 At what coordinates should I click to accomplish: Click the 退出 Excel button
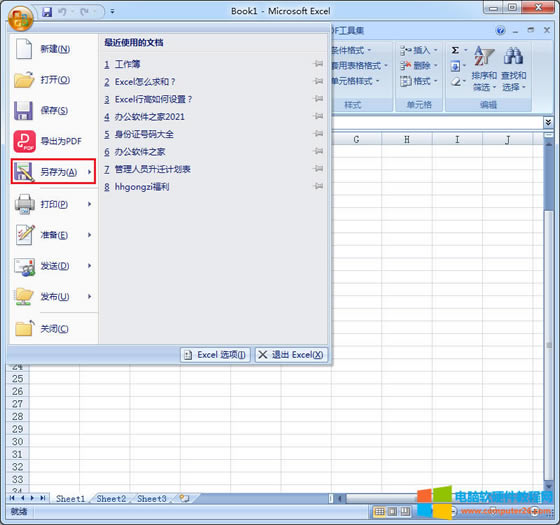coord(291,355)
